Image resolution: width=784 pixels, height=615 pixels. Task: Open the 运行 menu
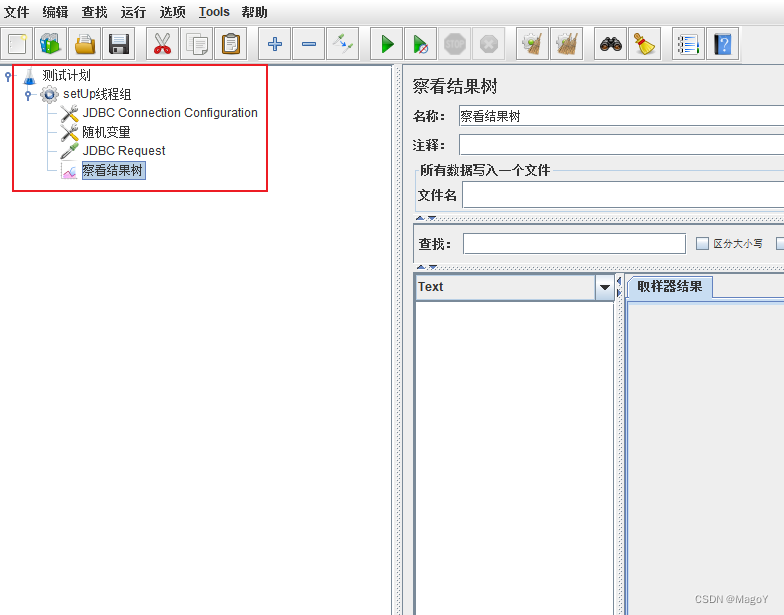[134, 12]
